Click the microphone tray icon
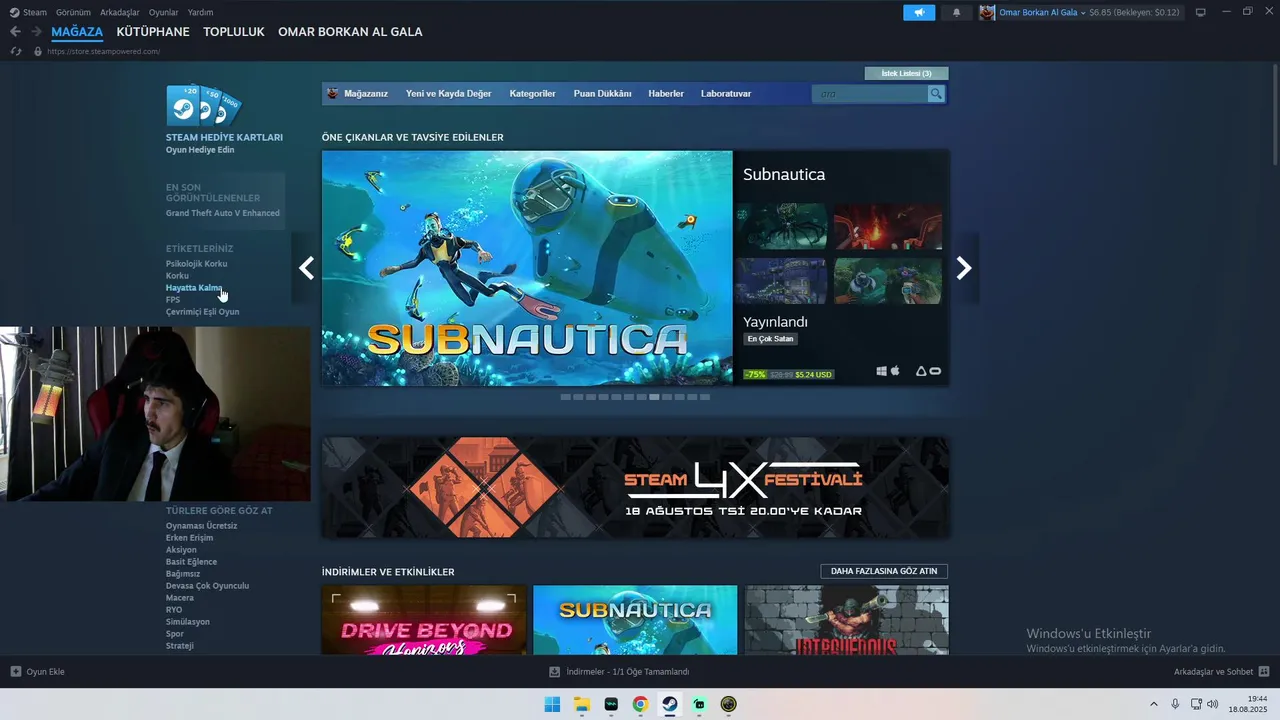Viewport: 1280px width, 720px height. pos(1175,704)
